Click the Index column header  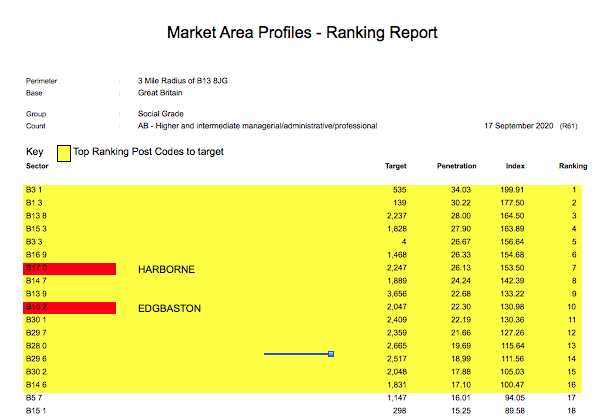515,166
